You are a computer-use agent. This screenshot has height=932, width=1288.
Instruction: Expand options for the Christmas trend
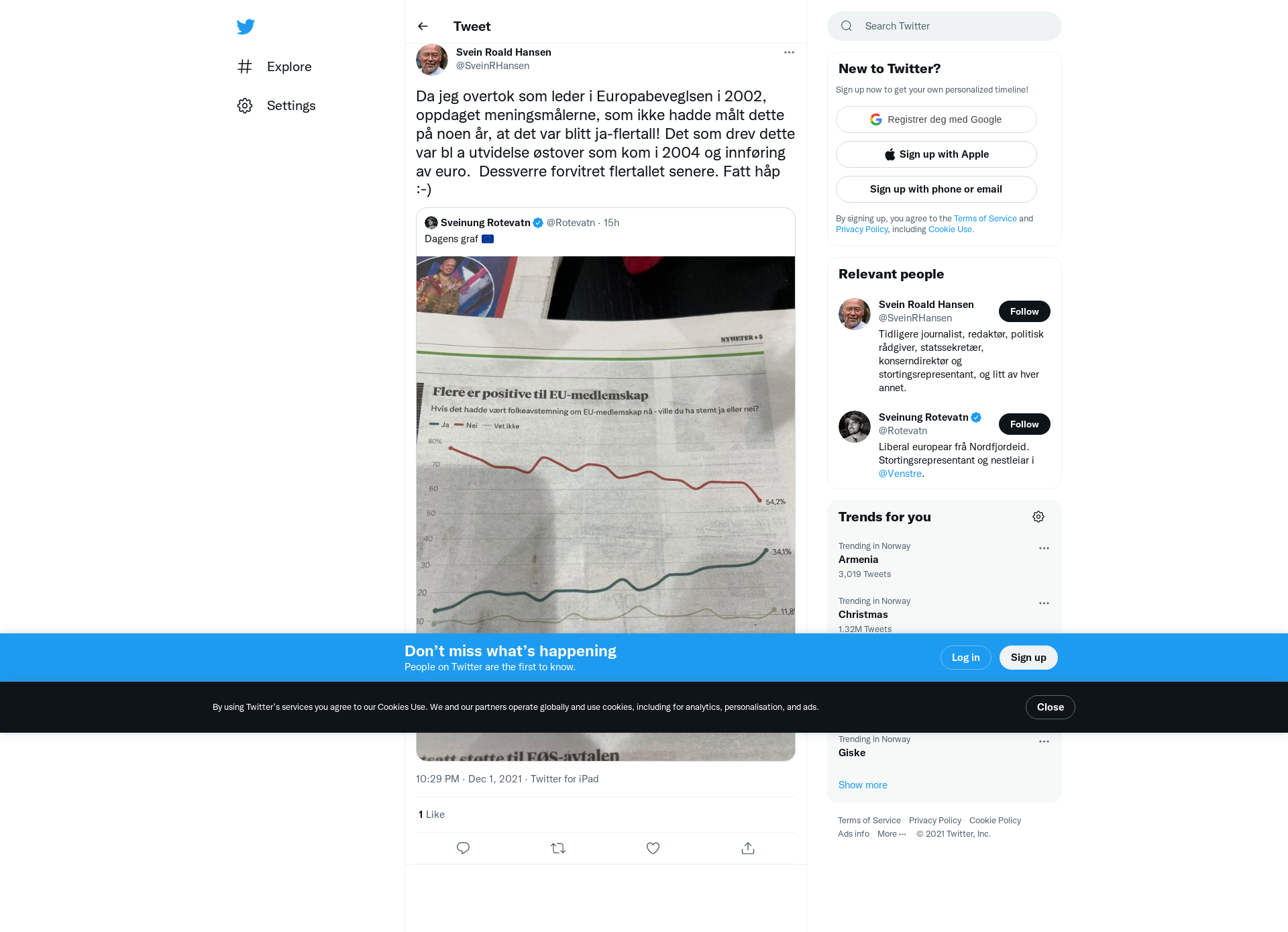click(1044, 603)
